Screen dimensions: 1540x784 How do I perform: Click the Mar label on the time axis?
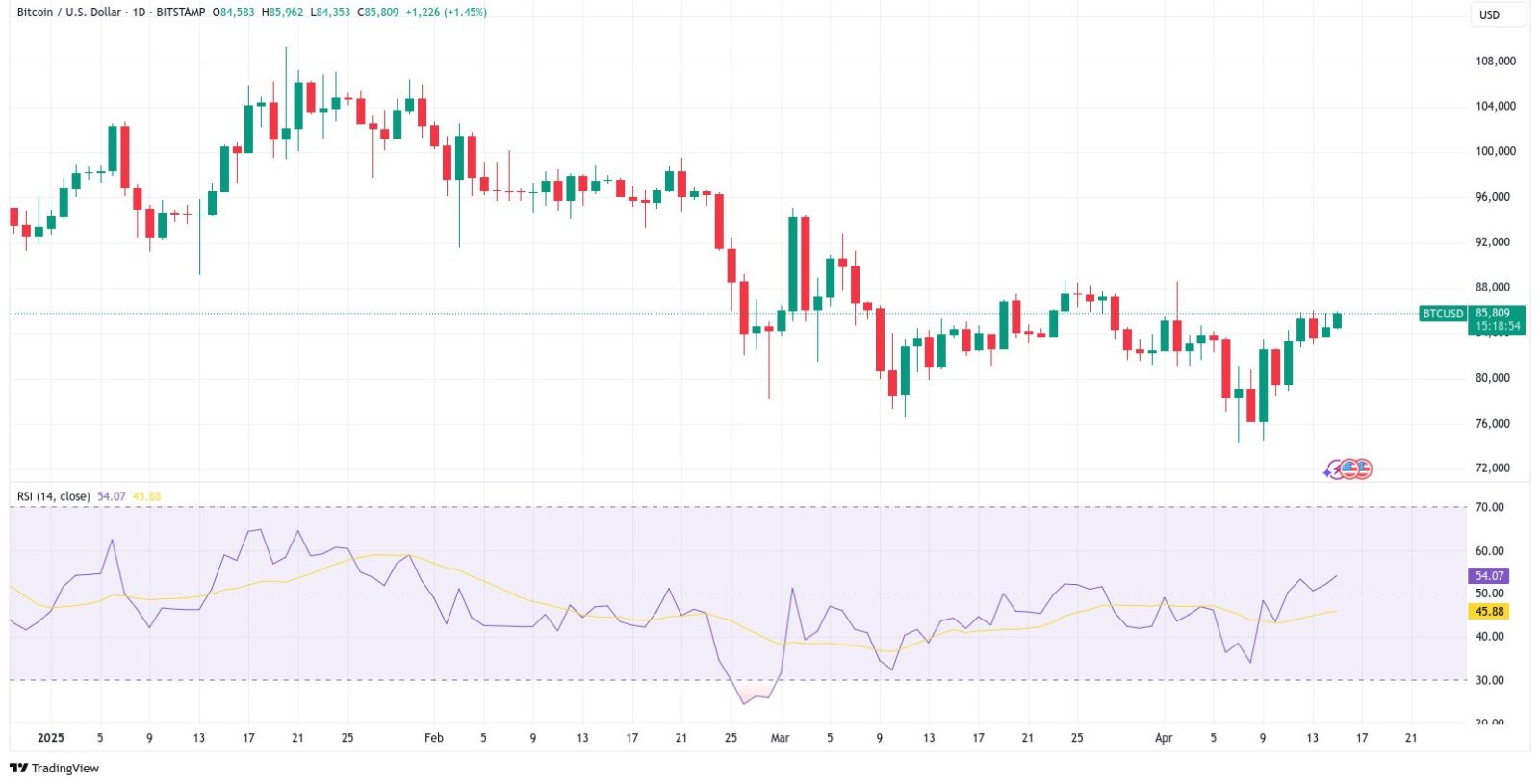[781, 738]
